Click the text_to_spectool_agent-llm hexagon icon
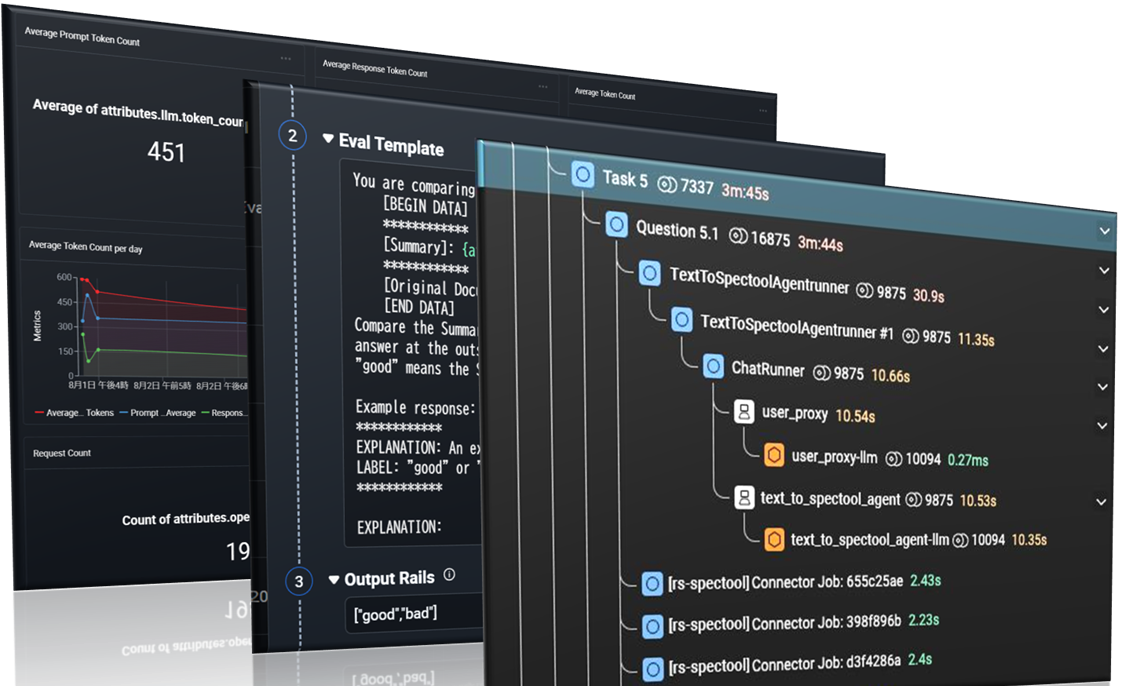 click(x=774, y=539)
